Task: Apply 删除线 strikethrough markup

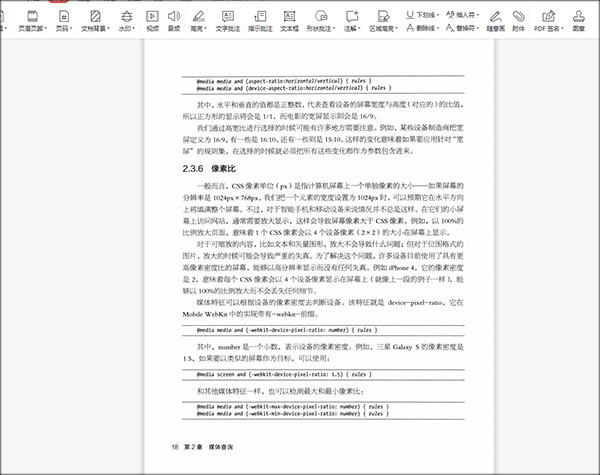Action: pyautogui.click(x=420, y=28)
